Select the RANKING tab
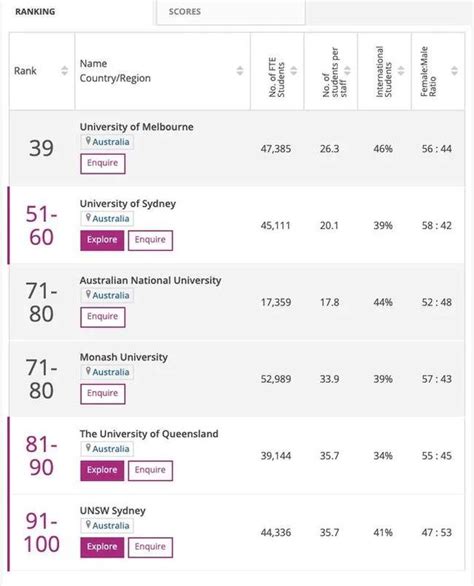The image size is (474, 586). click(35, 12)
